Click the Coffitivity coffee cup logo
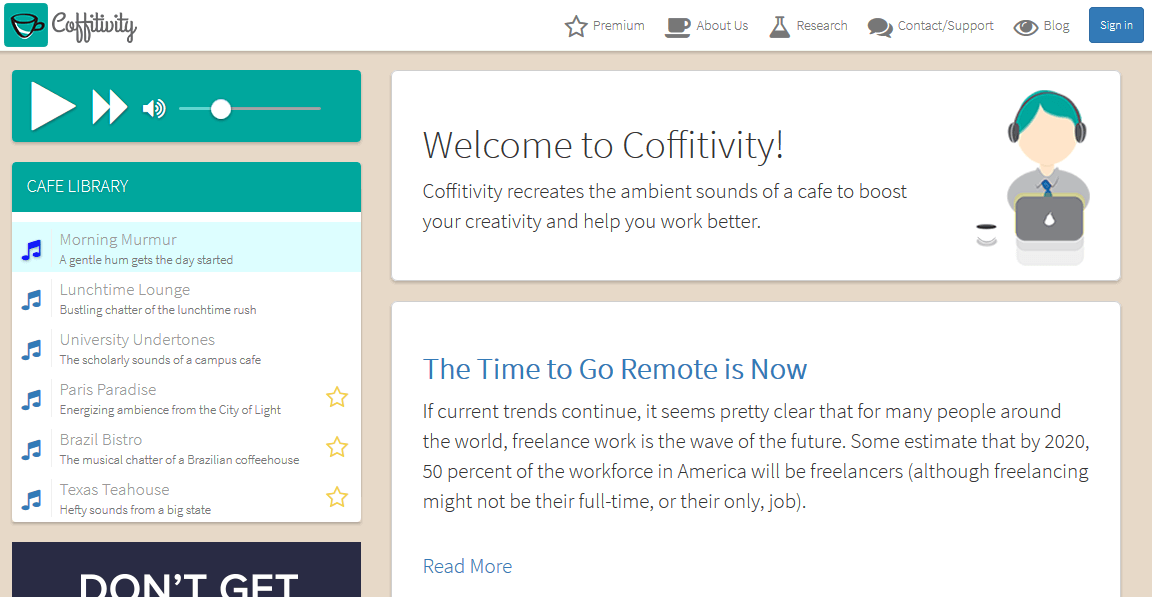1152x597 pixels. (26, 25)
